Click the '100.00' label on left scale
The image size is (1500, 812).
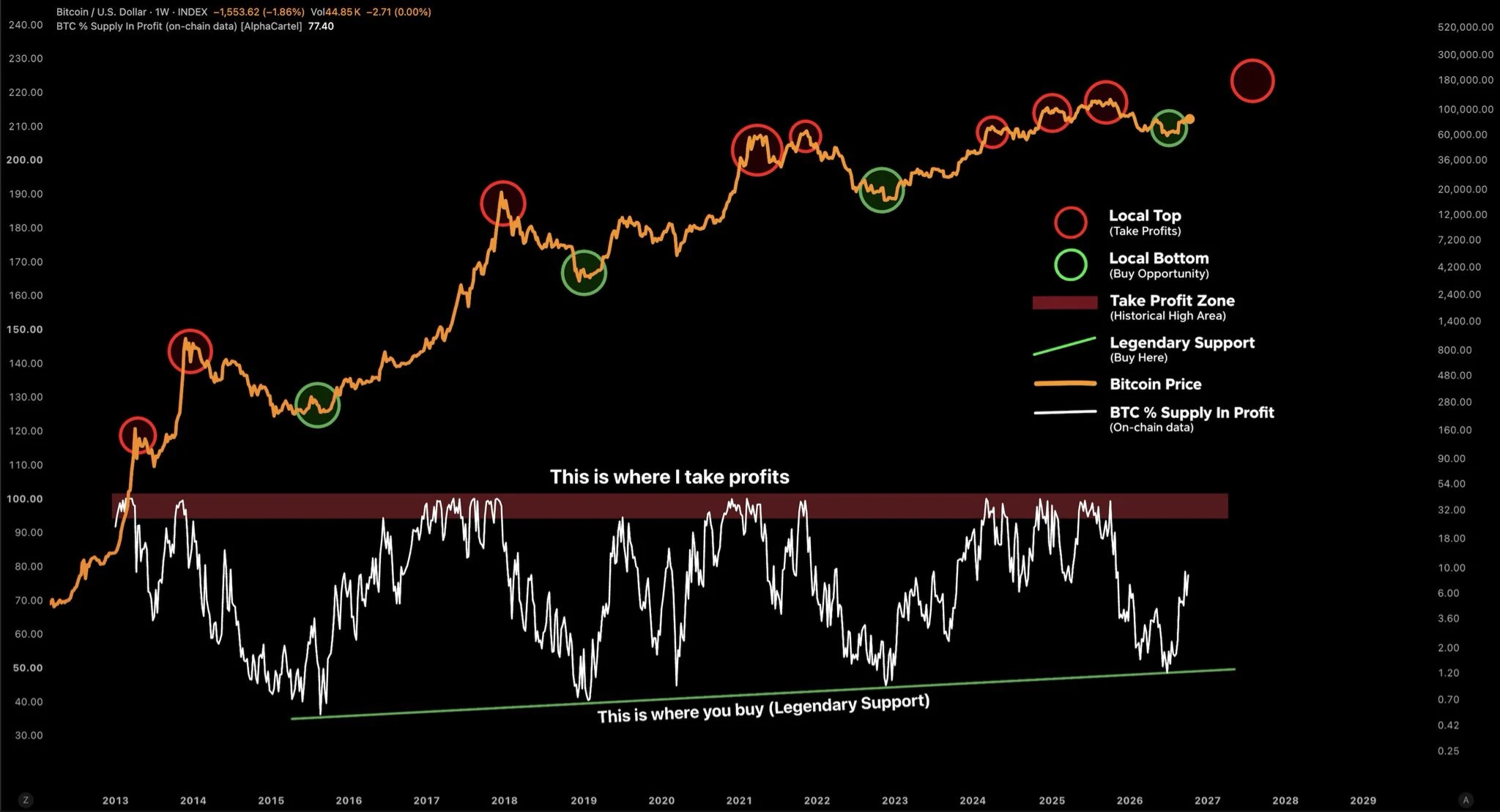pyautogui.click(x=25, y=499)
